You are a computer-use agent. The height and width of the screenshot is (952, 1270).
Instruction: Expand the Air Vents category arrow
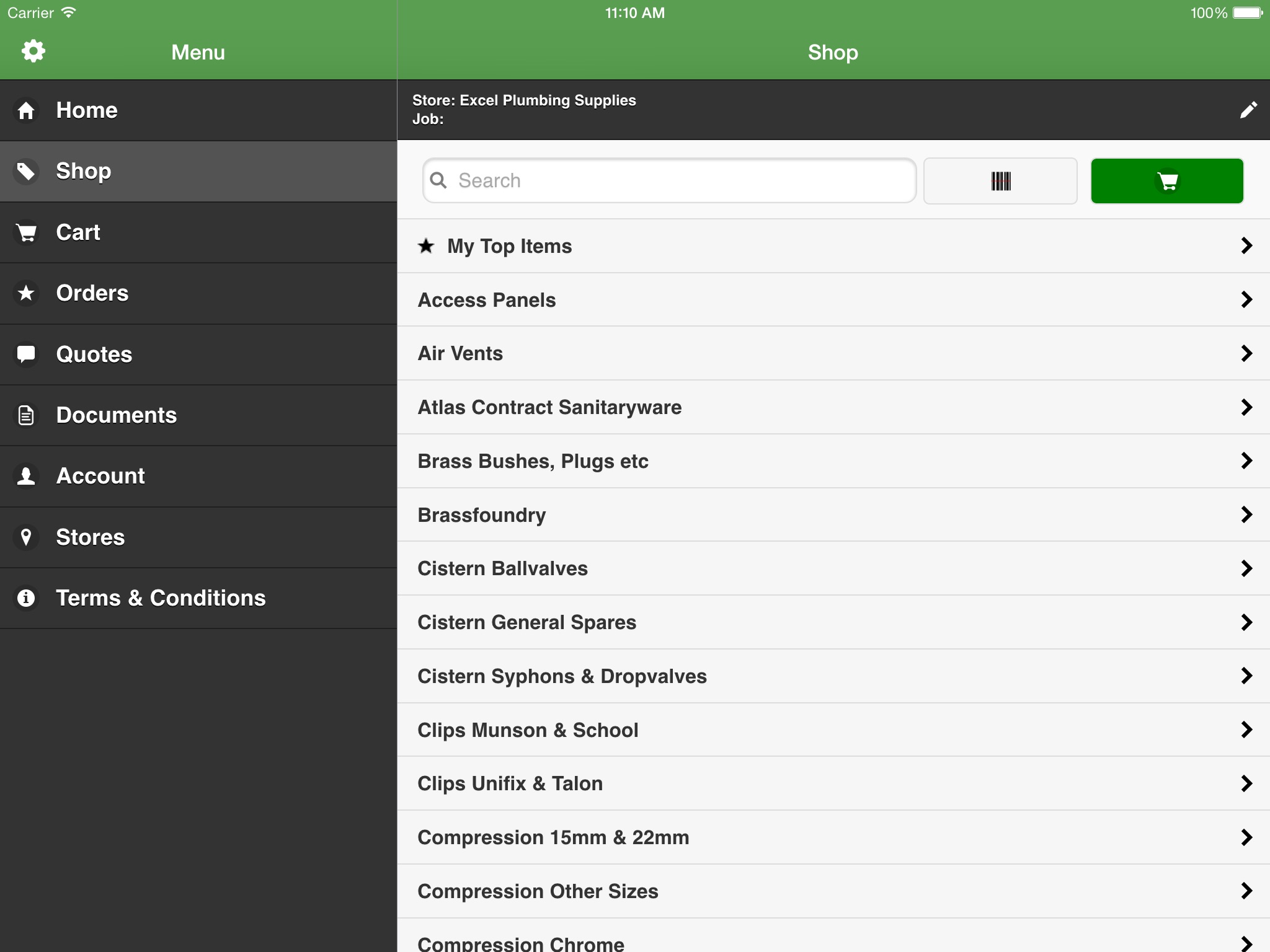[1246, 353]
